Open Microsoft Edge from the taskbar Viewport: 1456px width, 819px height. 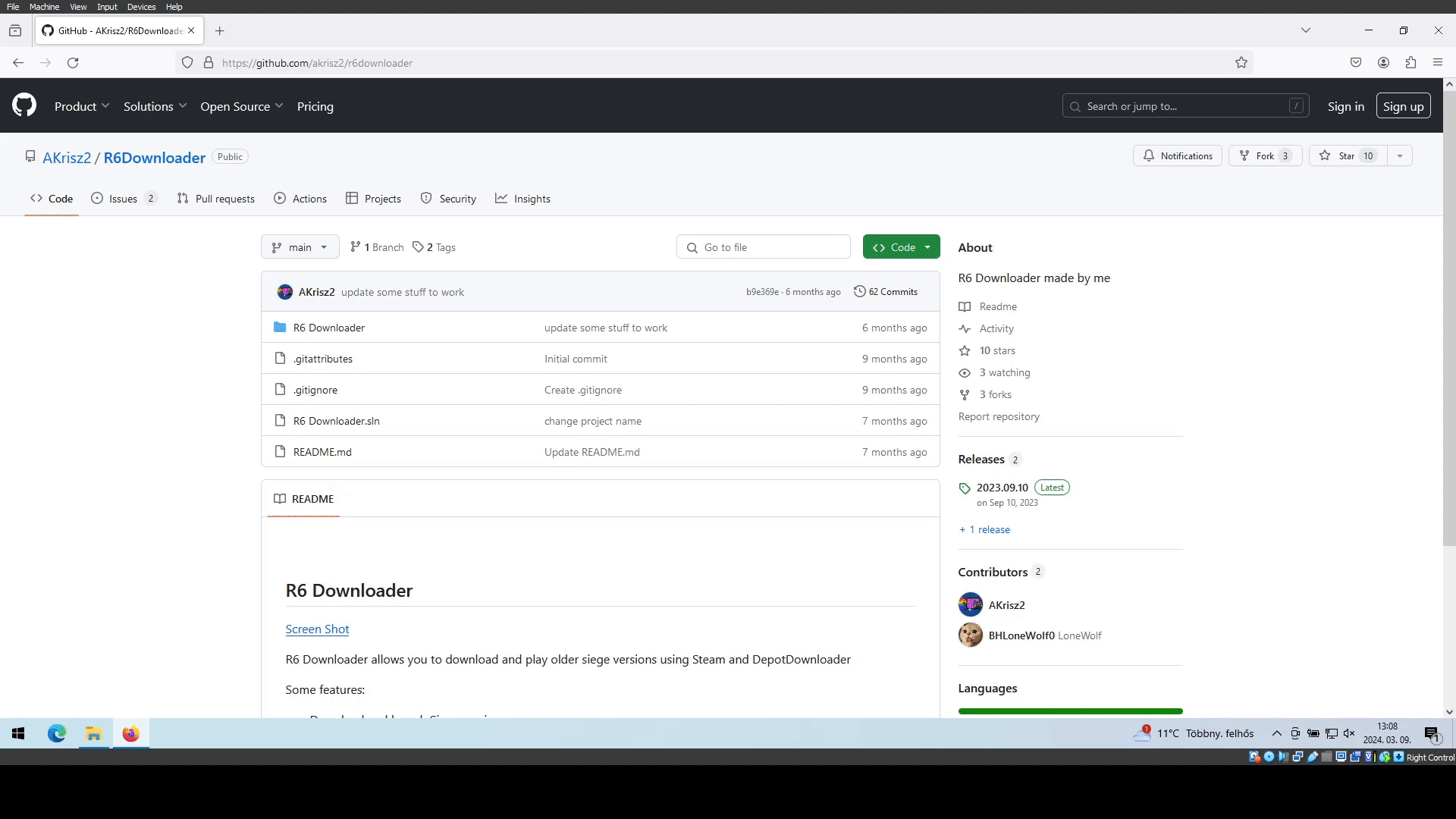(57, 733)
